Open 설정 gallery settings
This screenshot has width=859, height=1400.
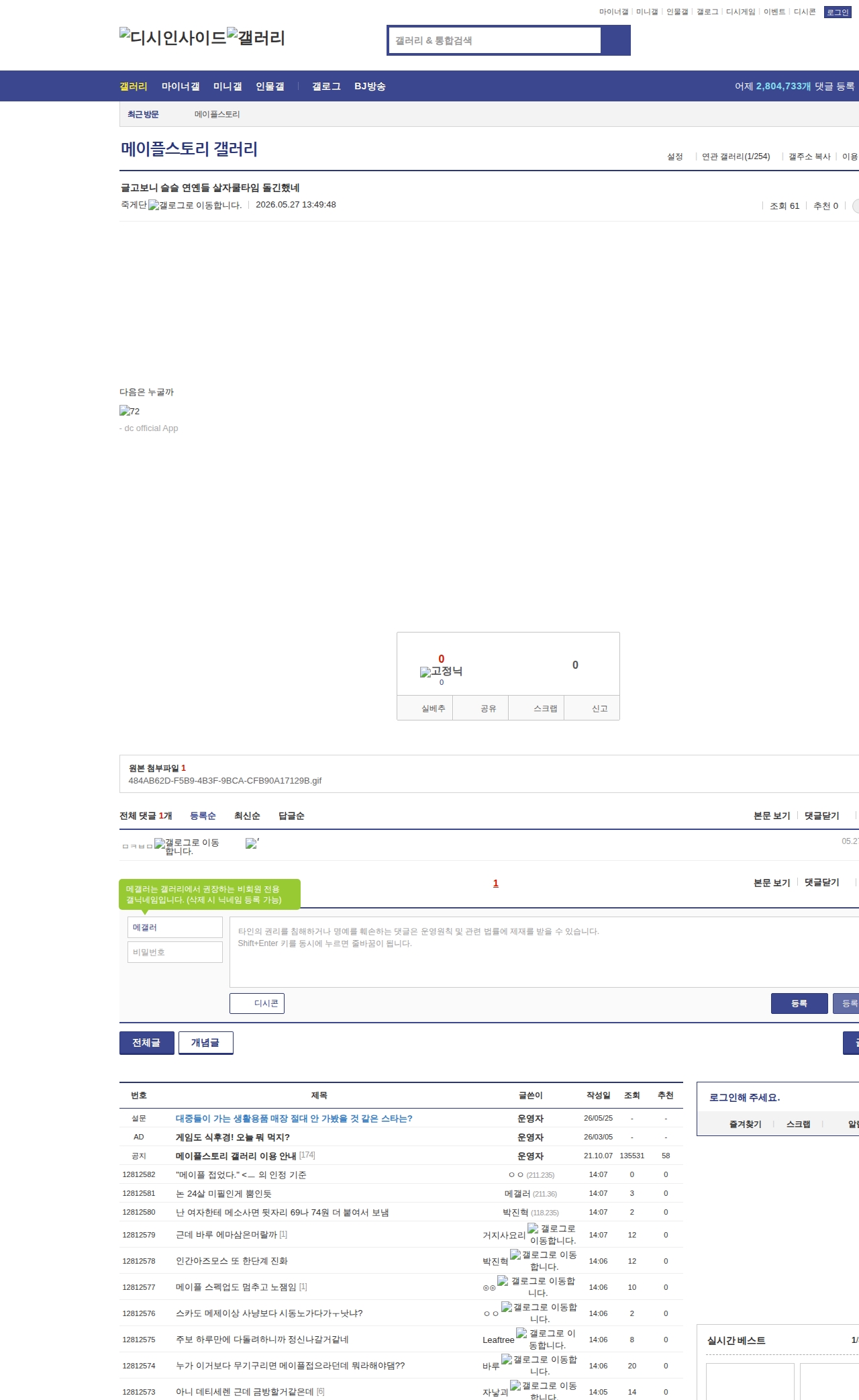pyautogui.click(x=674, y=156)
